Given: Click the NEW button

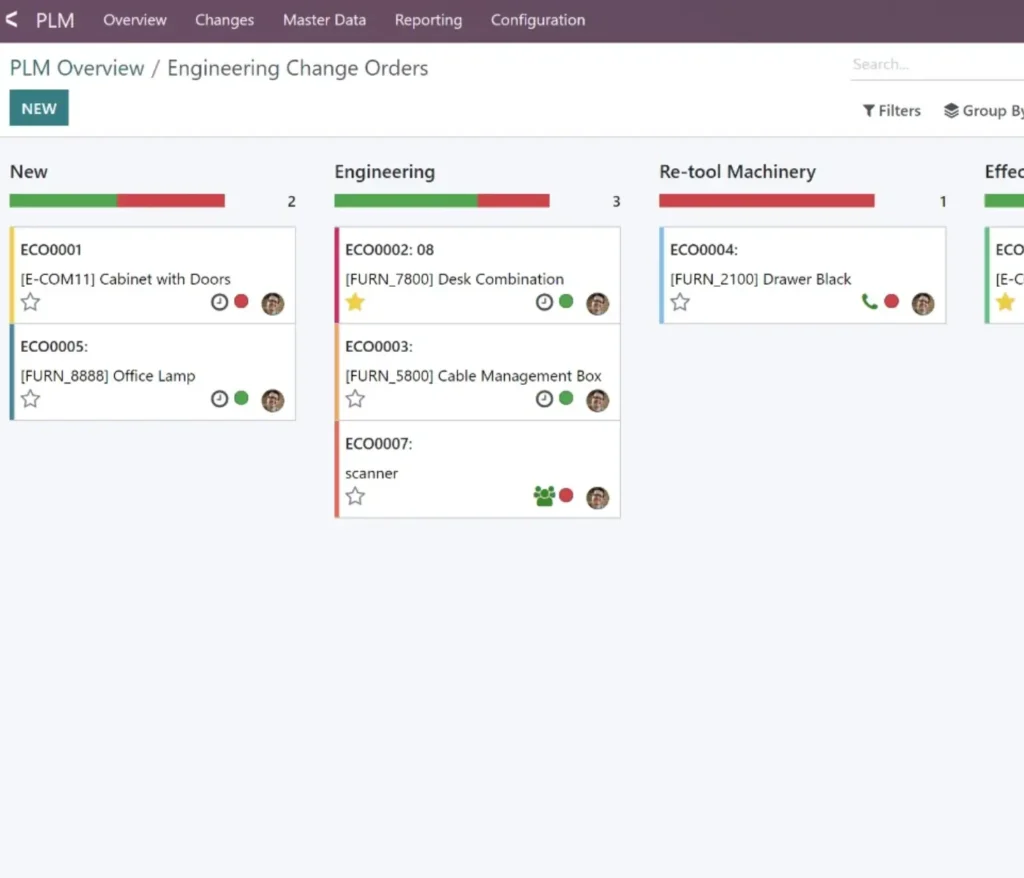Looking at the screenshot, I should pos(39,109).
